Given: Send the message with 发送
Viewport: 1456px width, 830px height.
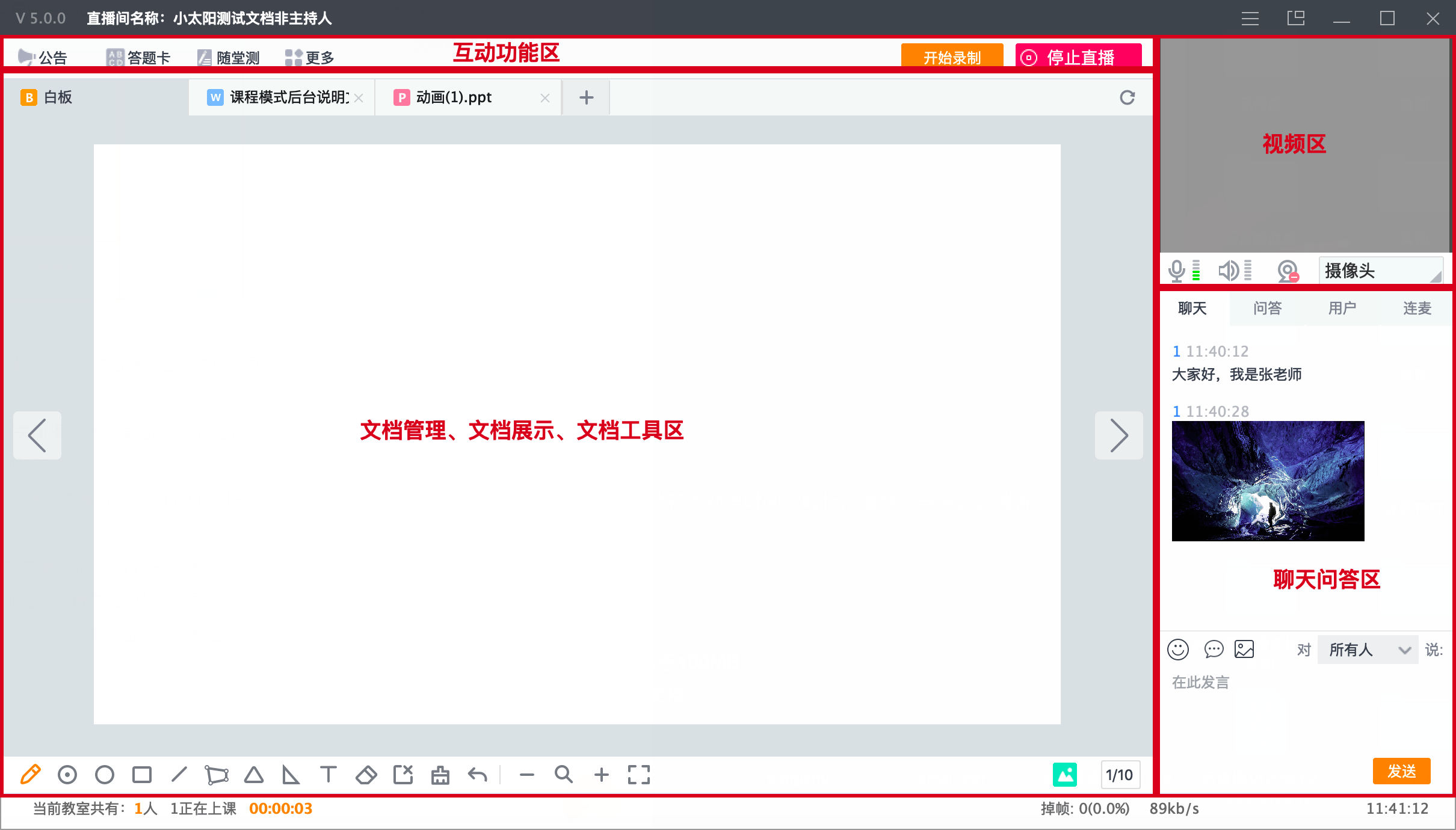Looking at the screenshot, I should point(1401,771).
